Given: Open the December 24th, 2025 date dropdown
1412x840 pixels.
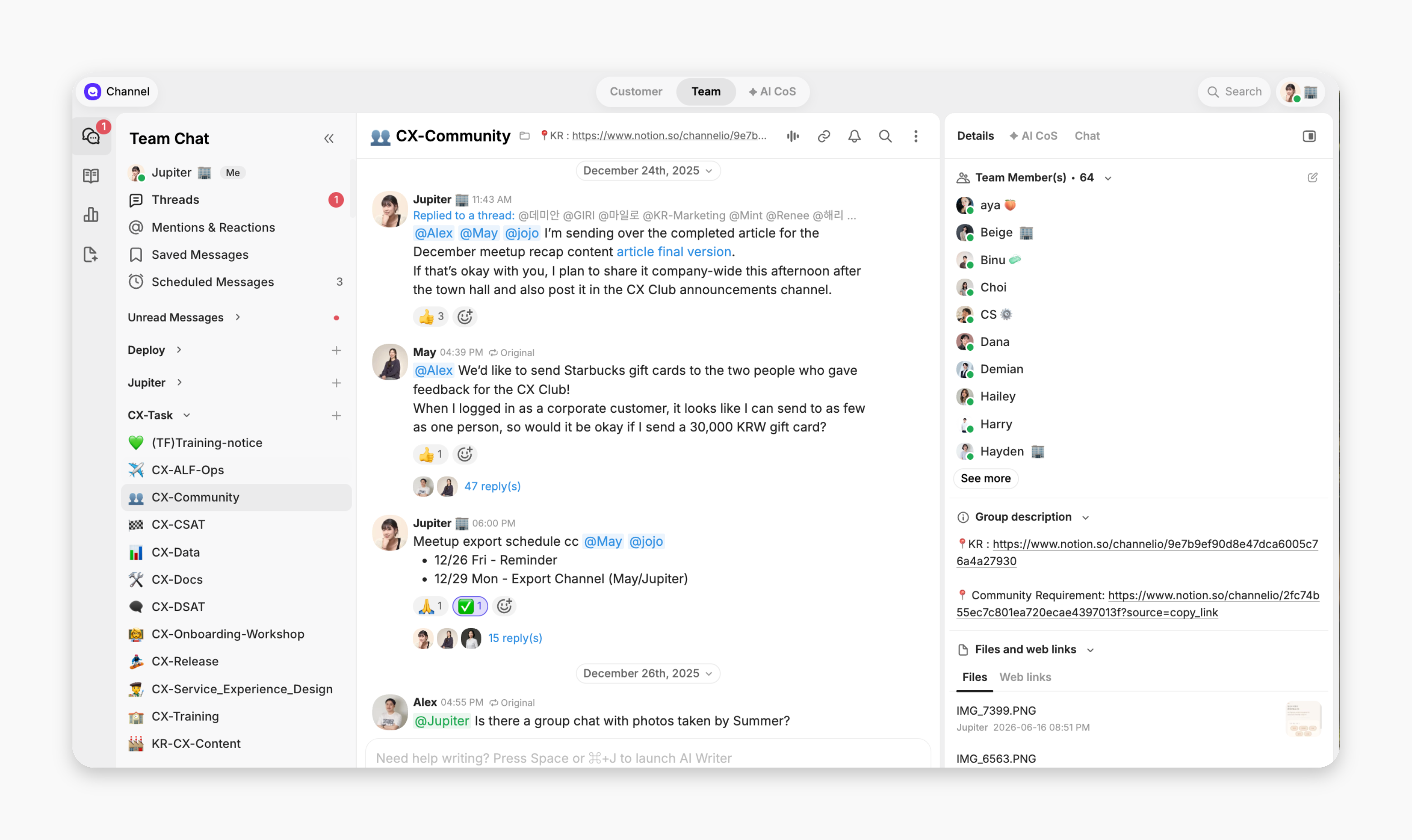Looking at the screenshot, I should coord(648,170).
